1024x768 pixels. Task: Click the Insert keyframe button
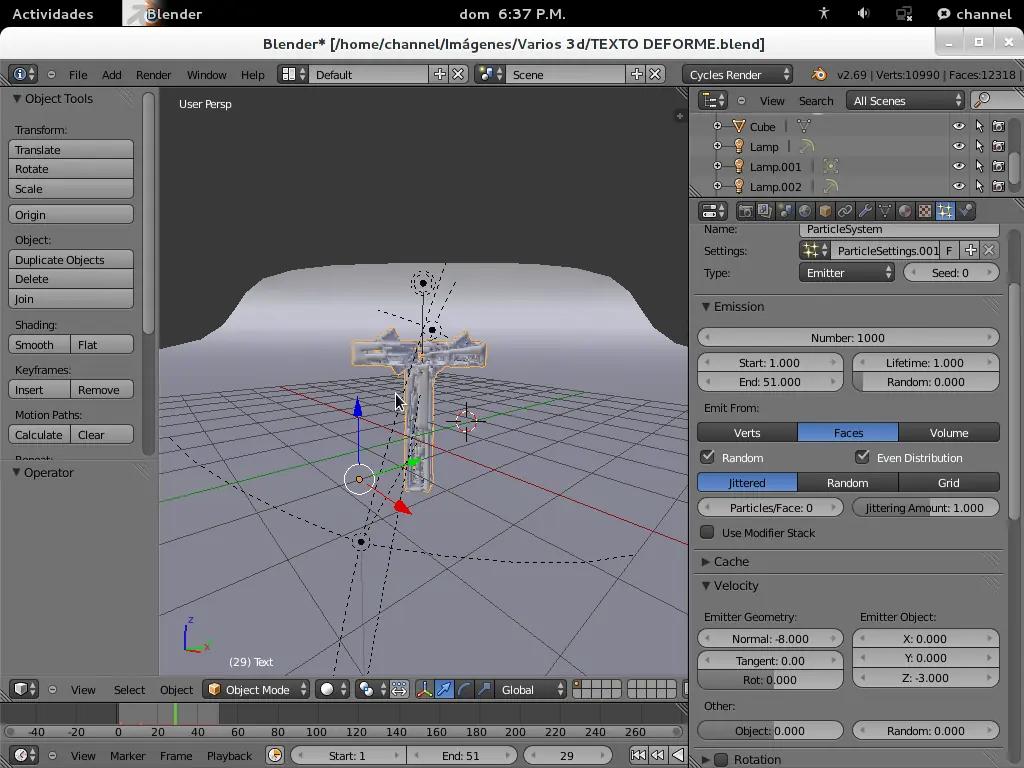click(39, 390)
